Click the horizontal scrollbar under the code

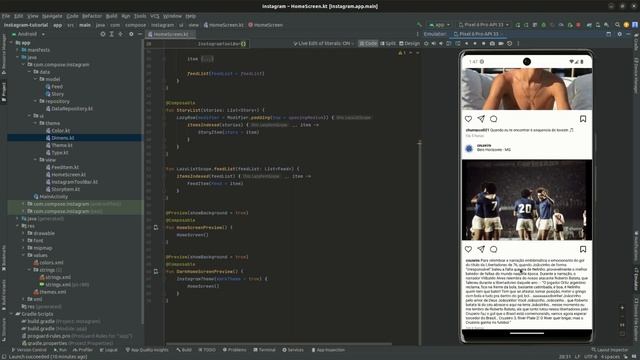[279, 344]
